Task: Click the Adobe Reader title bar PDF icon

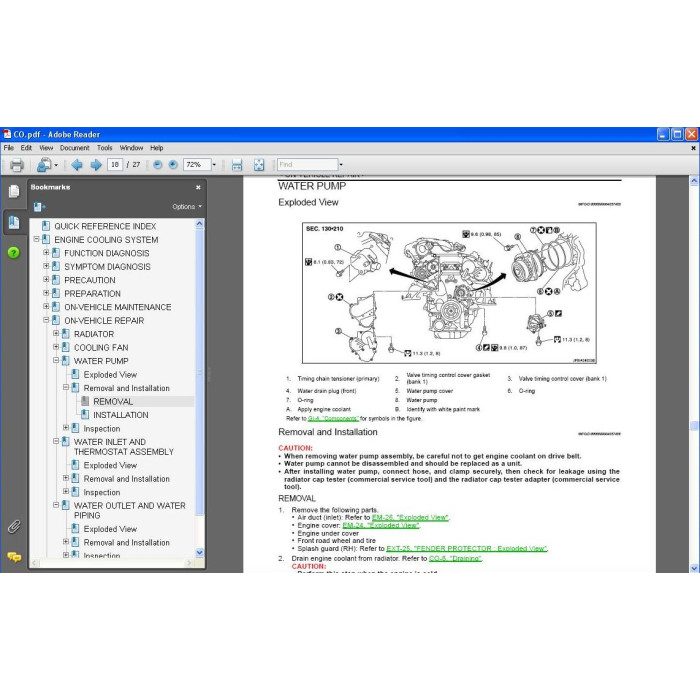Action: [7, 134]
